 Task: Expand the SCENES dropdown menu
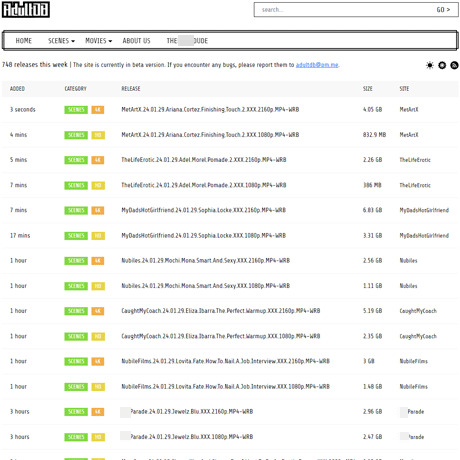pos(61,41)
